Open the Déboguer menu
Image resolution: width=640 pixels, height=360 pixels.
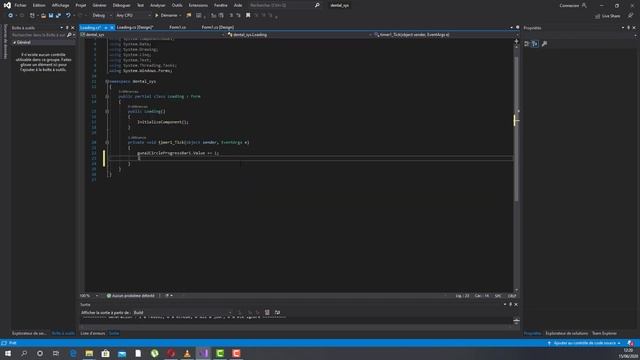(x=121, y=5)
